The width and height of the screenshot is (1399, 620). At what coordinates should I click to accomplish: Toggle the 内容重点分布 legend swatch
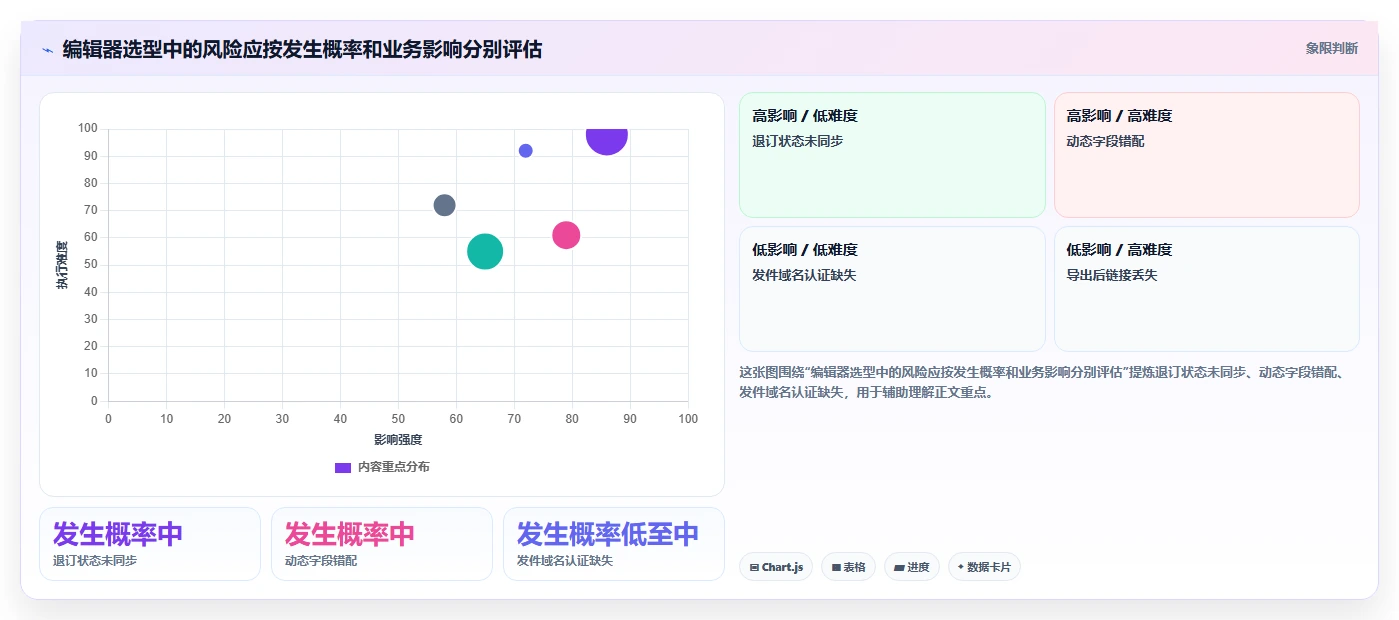point(342,467)
